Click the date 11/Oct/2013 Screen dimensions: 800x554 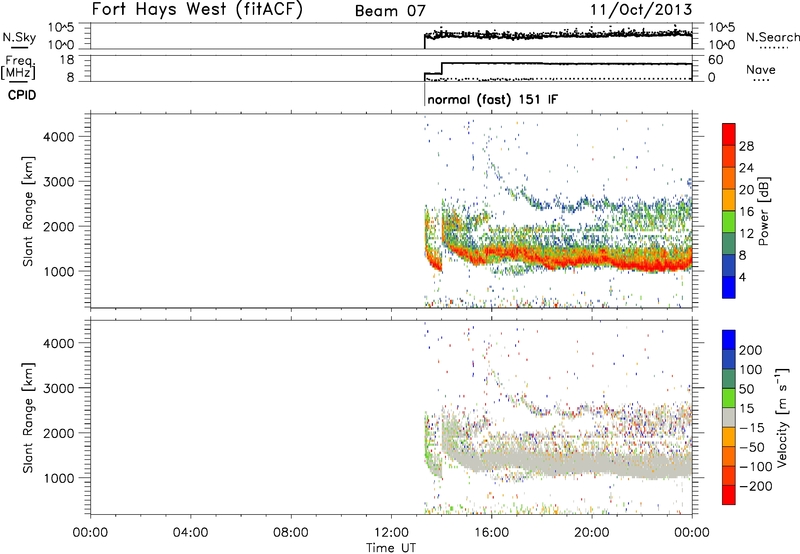[641, 9]
